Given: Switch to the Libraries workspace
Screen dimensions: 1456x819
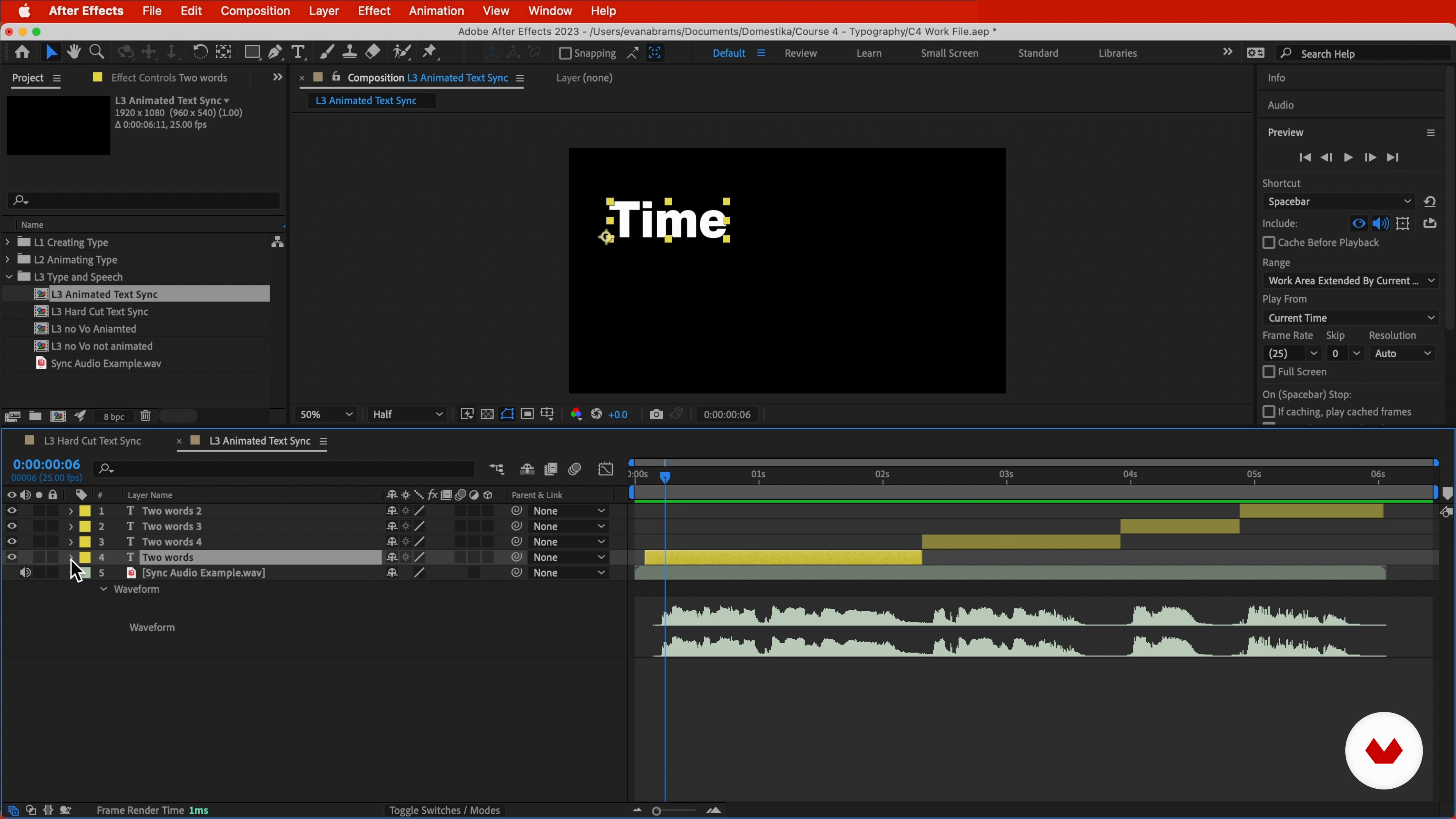Looking at the screenshot, I should click(1117, 53).
